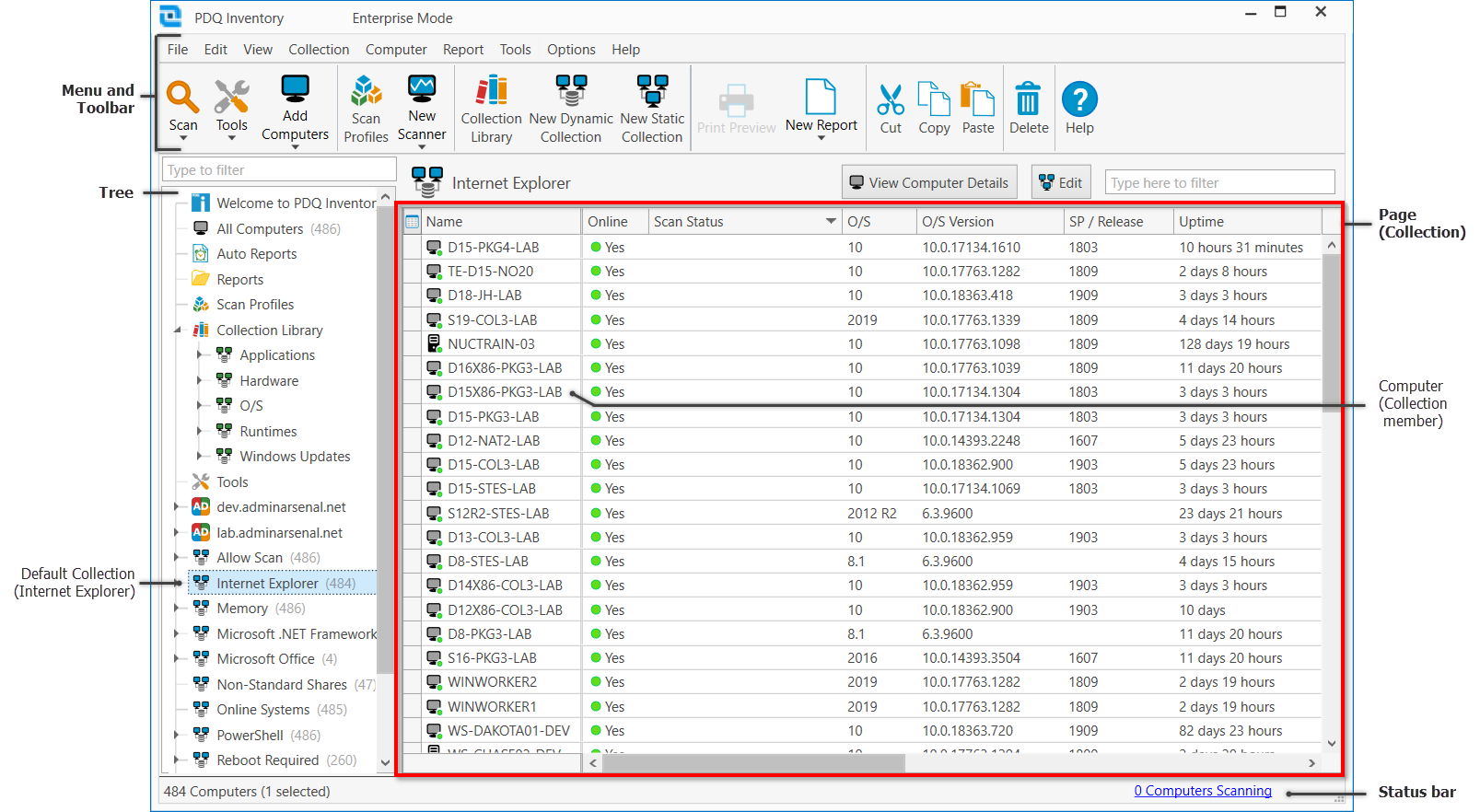Expand the Applications tree node
Screen dimensions: 1480x812
point(199,355)
